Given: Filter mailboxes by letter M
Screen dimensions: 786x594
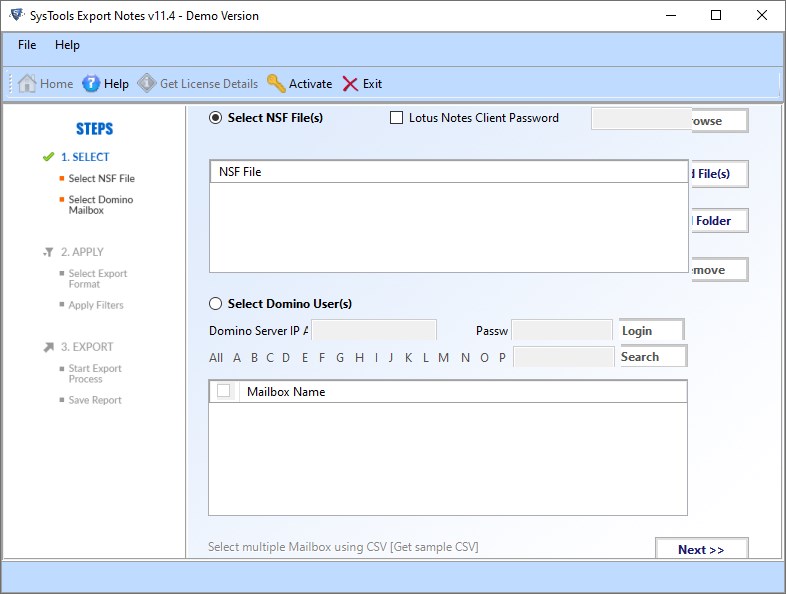Looking at the screenshot, I should (444, 357).
